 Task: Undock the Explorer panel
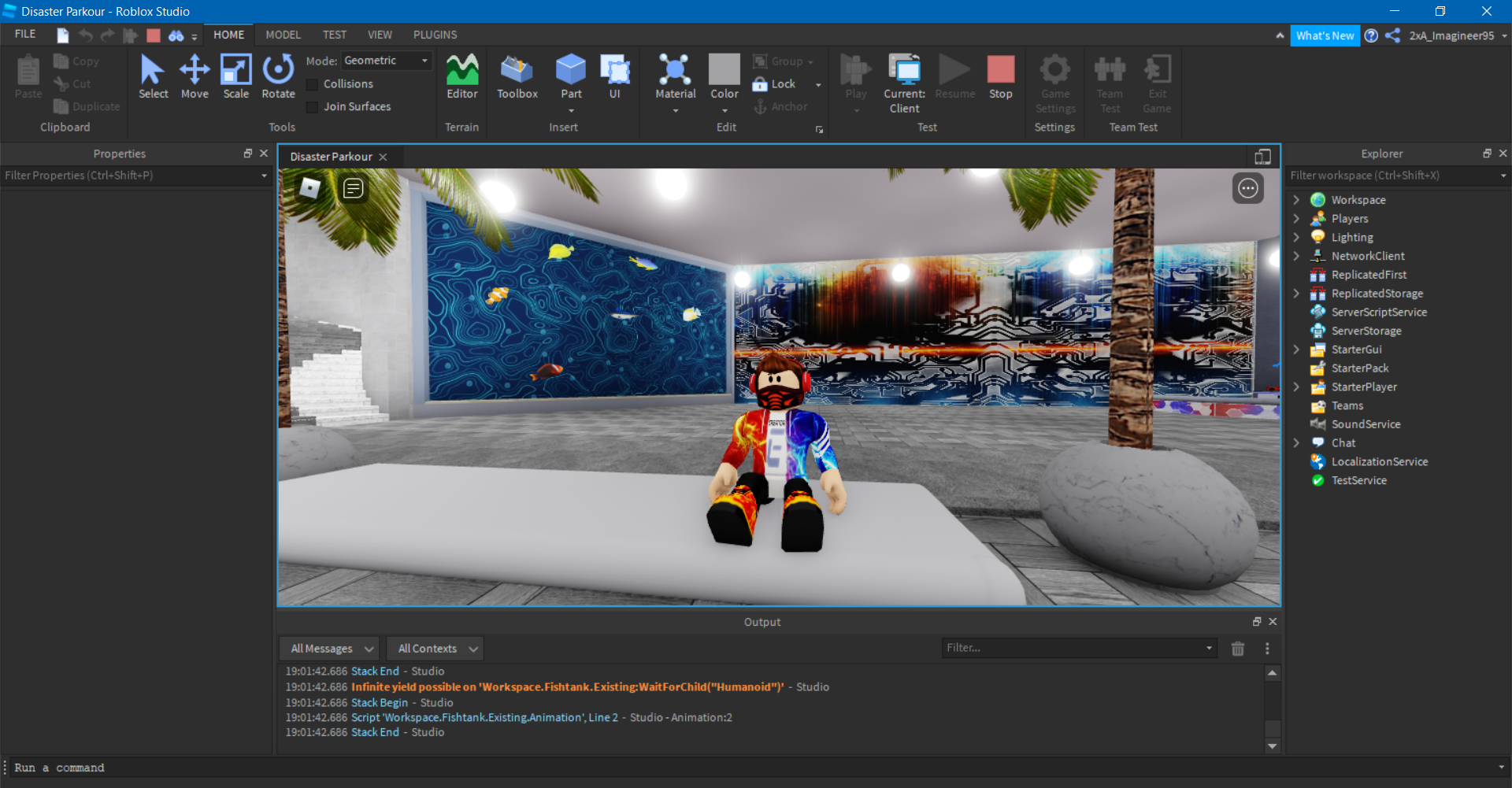pyautogui.click(x=1487, y=154)
